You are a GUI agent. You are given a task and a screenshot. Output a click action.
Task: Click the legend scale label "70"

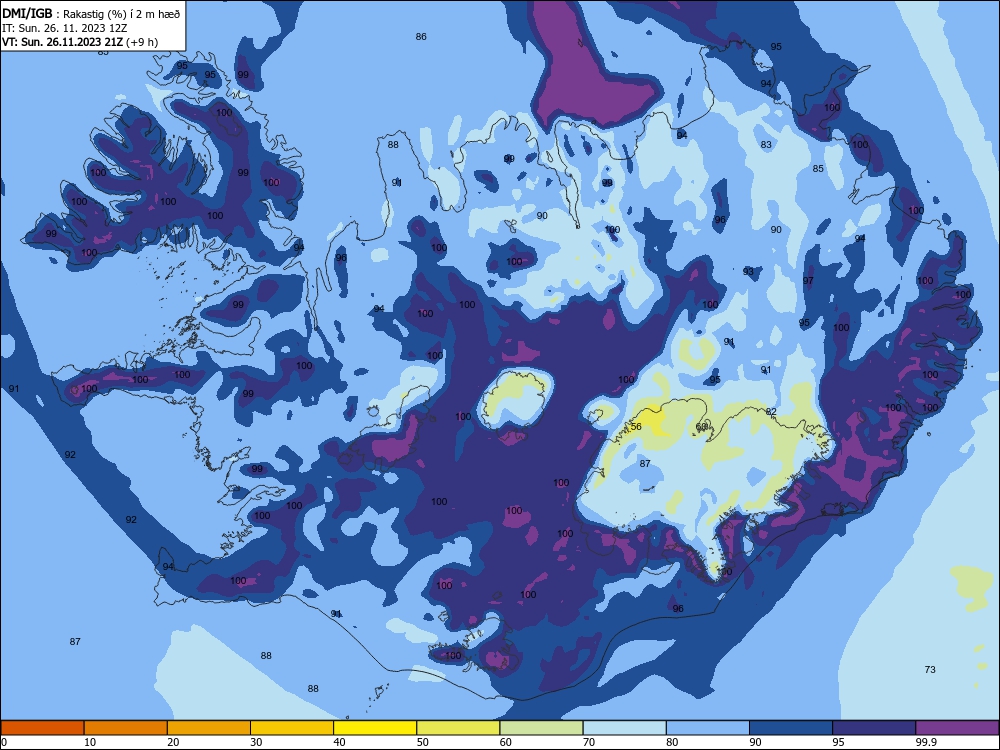[589, 742]
